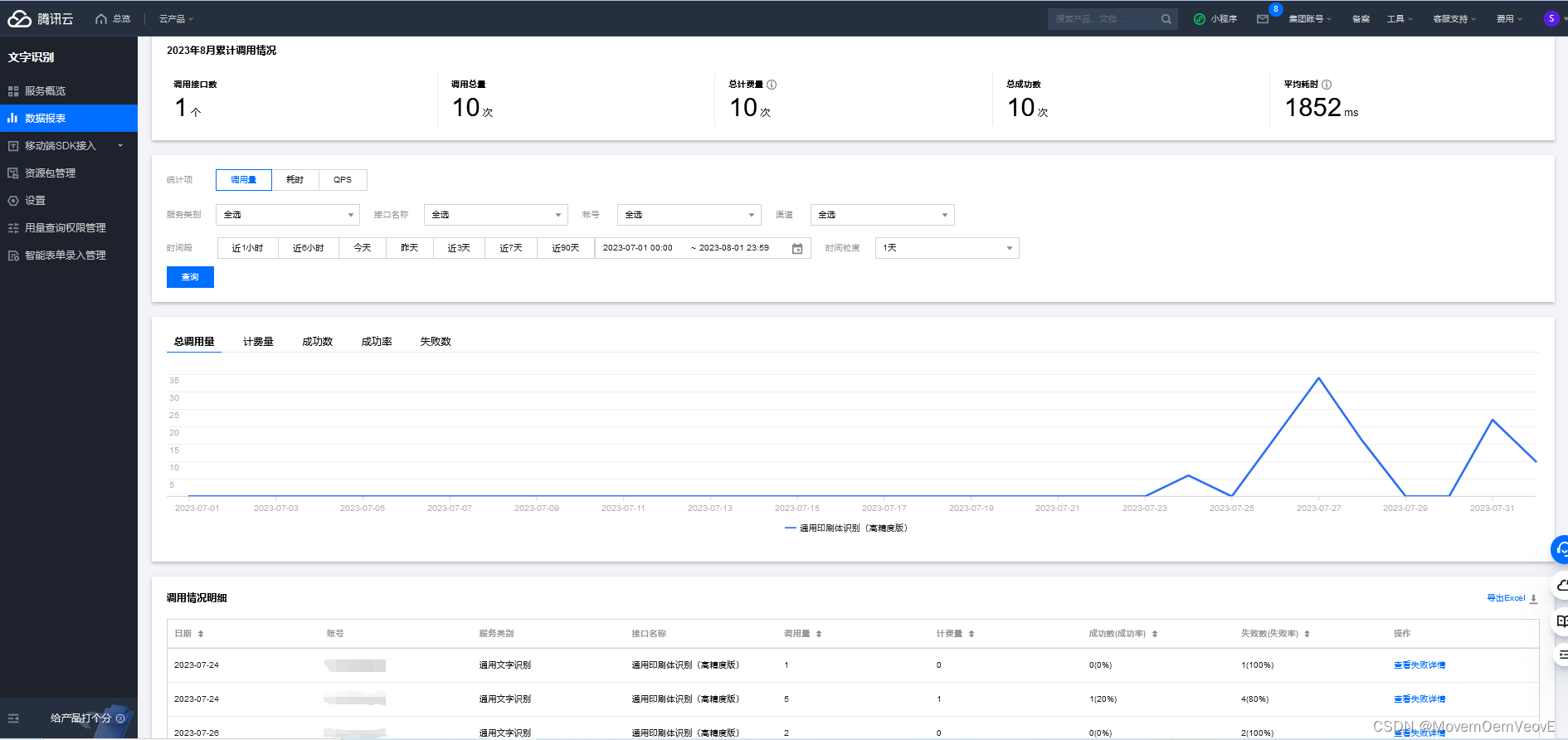Switch to the 总调用量 chart tab

click(x=194, y=342)
